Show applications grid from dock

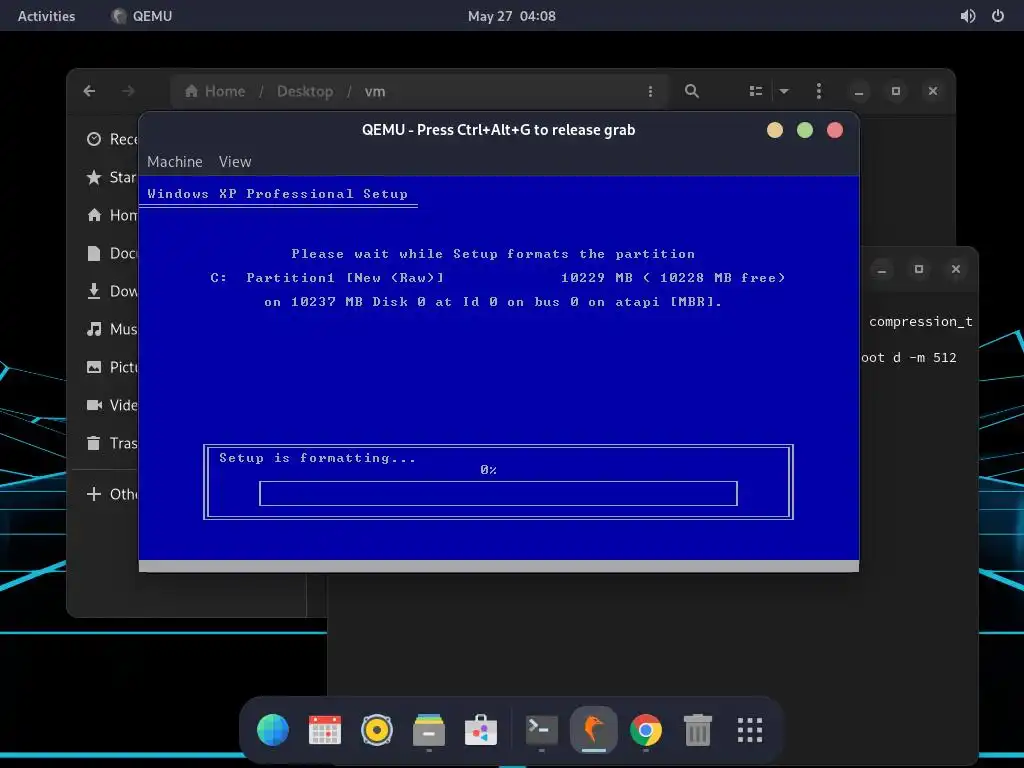[750, 729]
